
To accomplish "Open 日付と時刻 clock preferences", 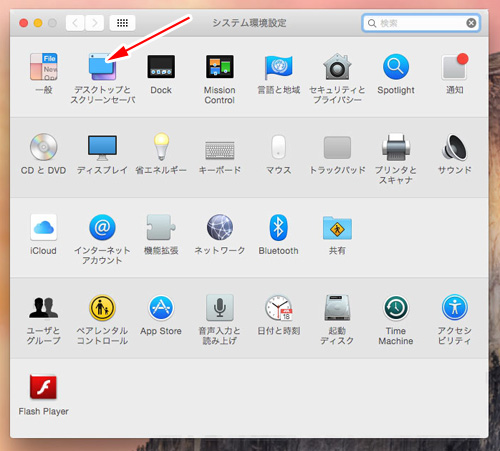I will point(278,308).
